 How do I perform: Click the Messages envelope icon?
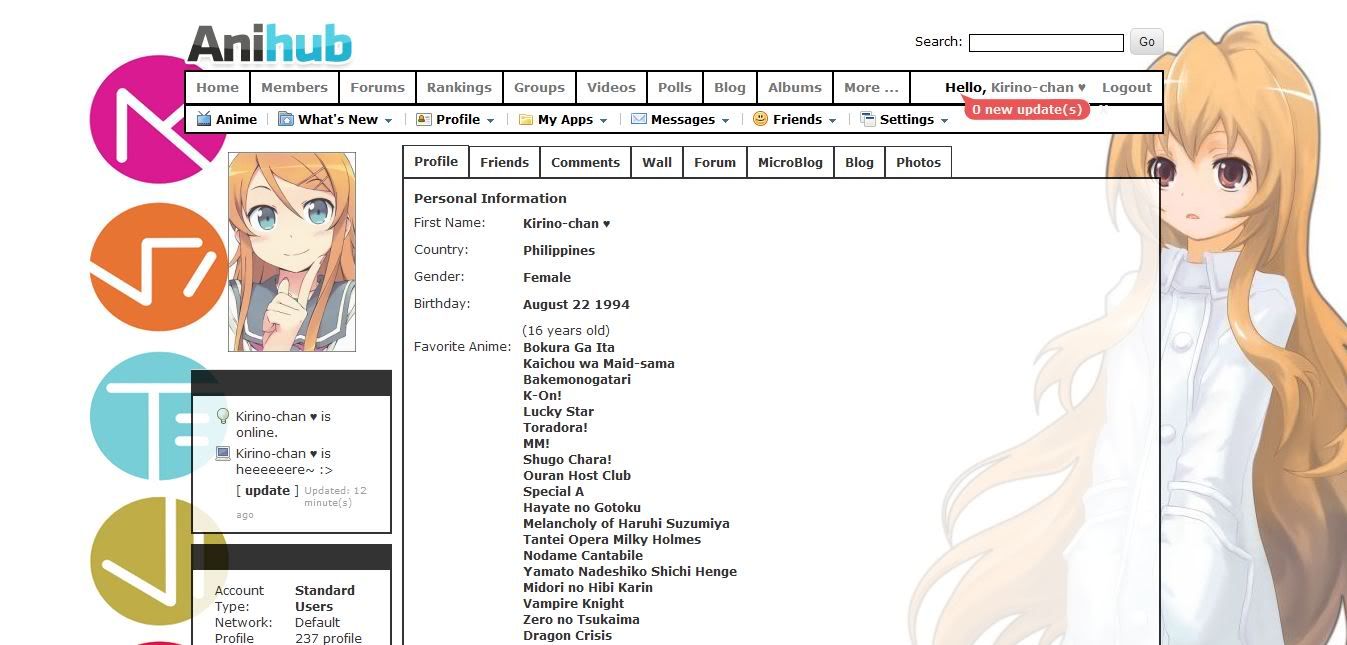click(639, 119)
